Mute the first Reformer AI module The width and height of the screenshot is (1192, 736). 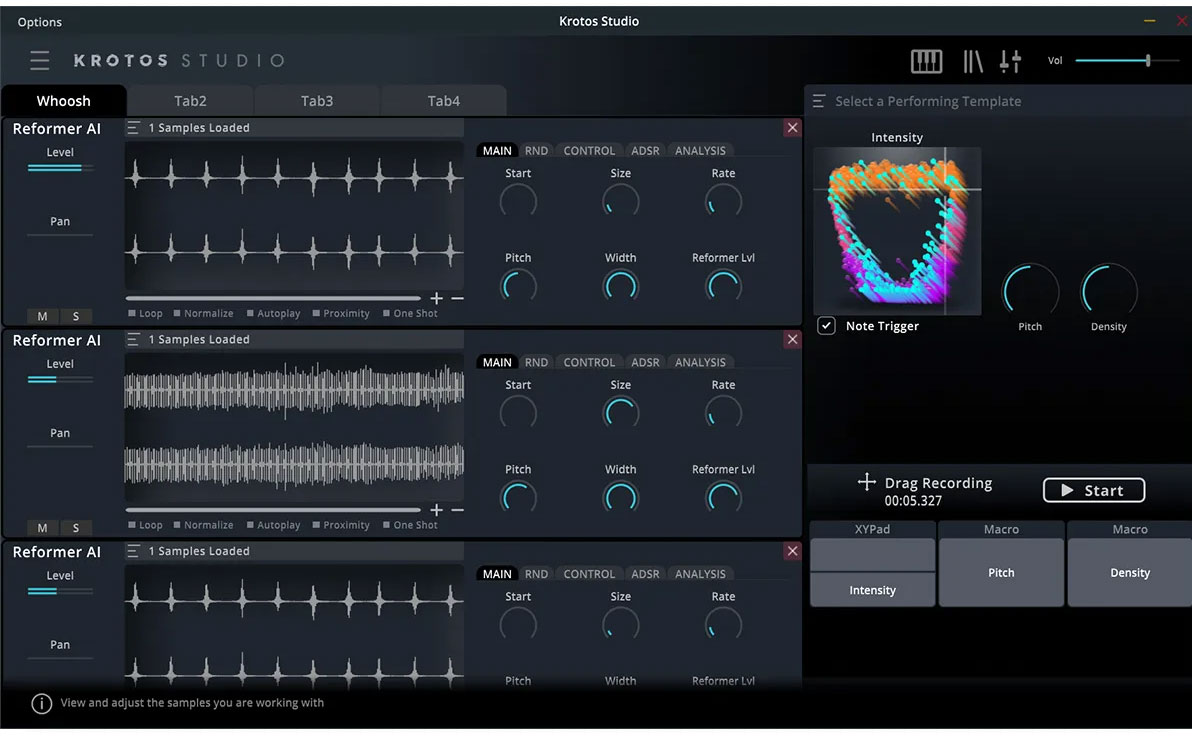[x=42, y=316]
